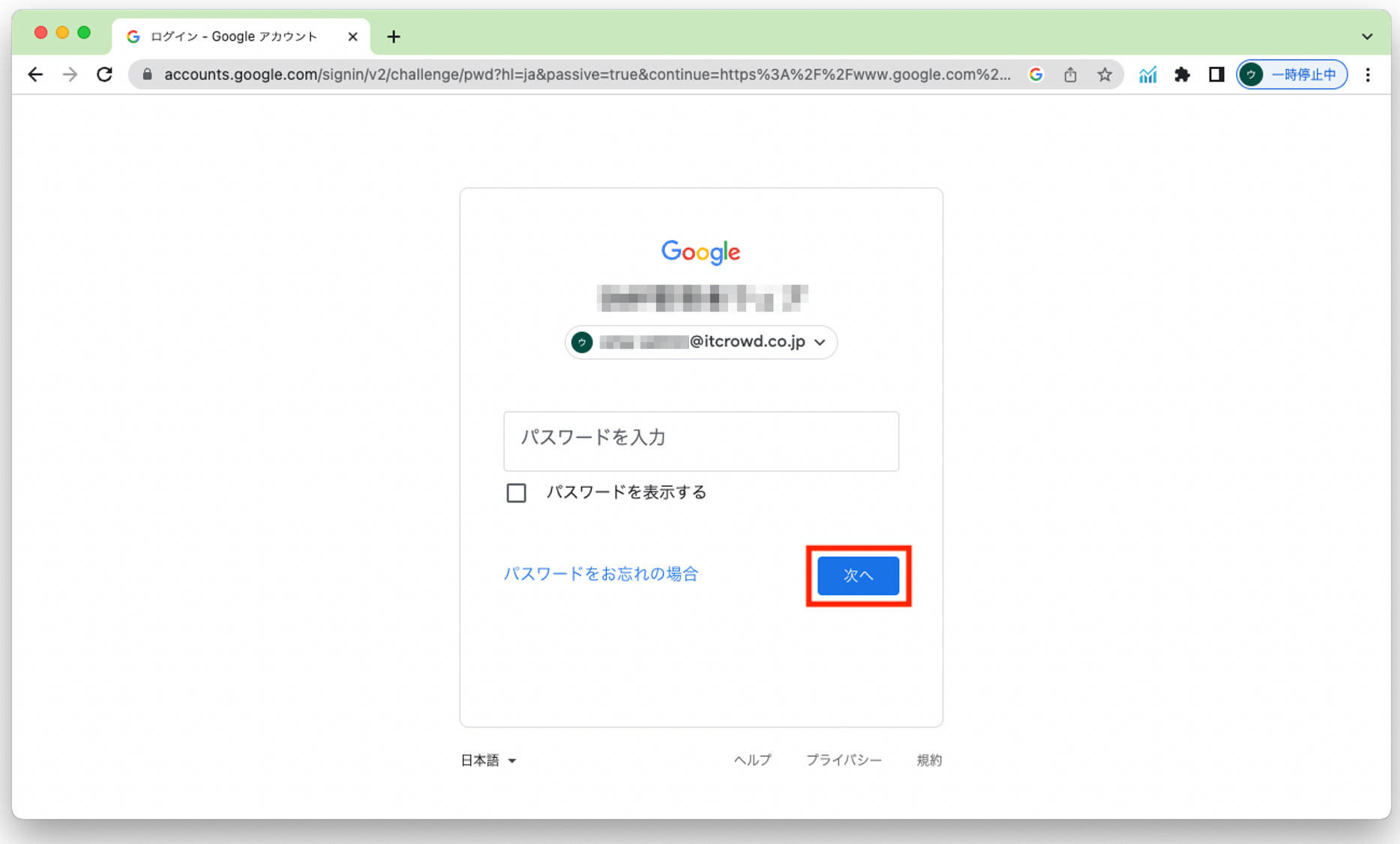Image resolution: width=1400 pixels, height=844 pixels.
Task: Click the Google icon in the address bar
Action: [x=1036, y=74]
